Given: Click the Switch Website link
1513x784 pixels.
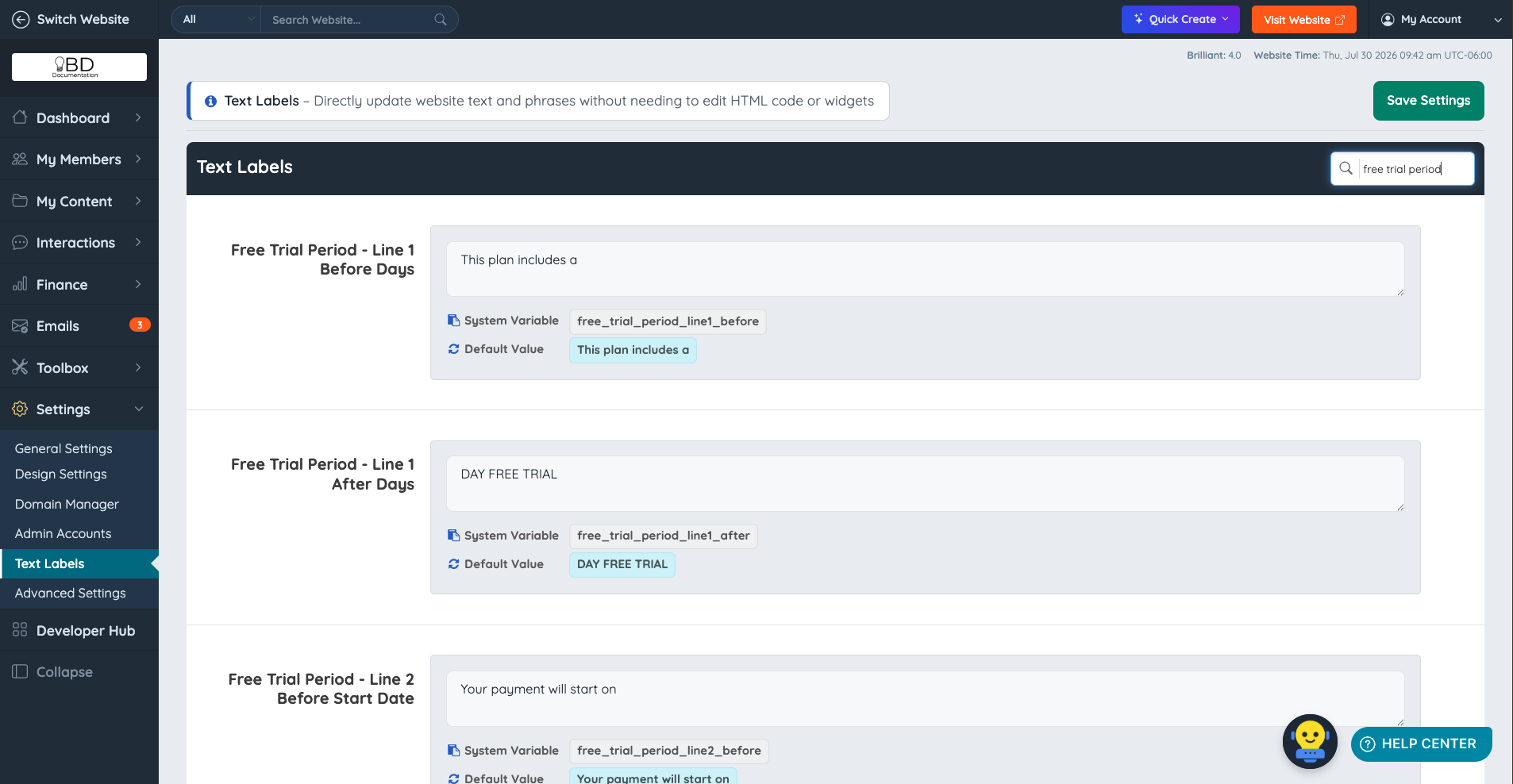Looking at the screenshot, I should click(83, 19).
